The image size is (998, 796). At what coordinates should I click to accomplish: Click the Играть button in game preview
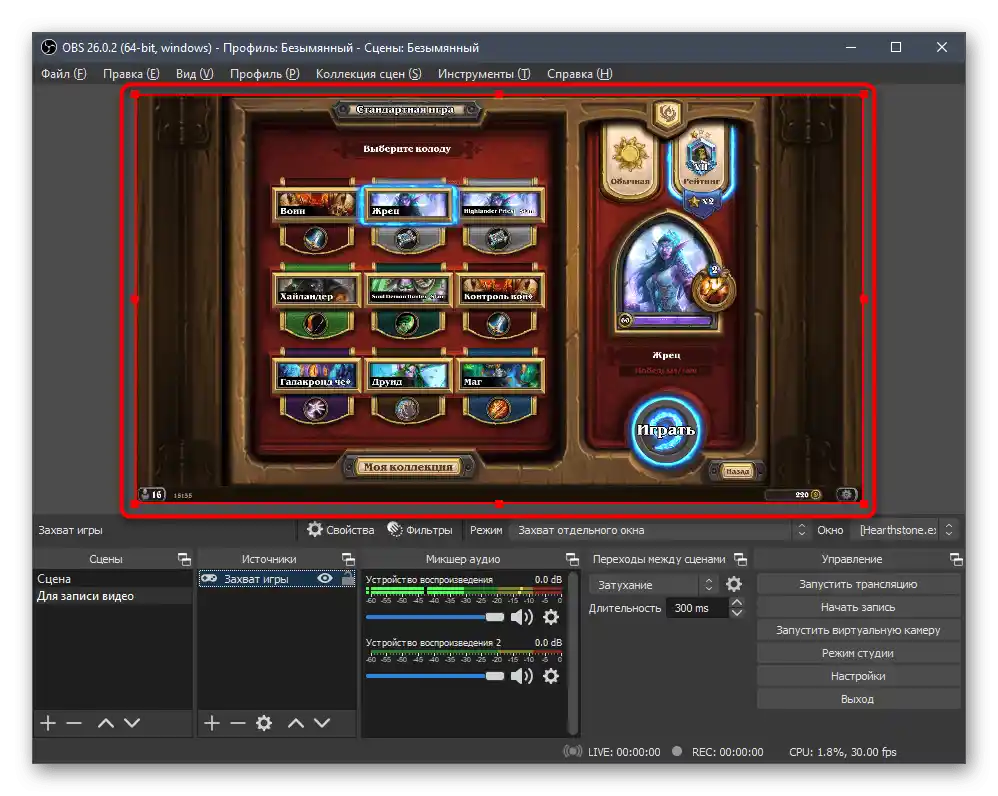pyautogui.click(x=666, y=430)
